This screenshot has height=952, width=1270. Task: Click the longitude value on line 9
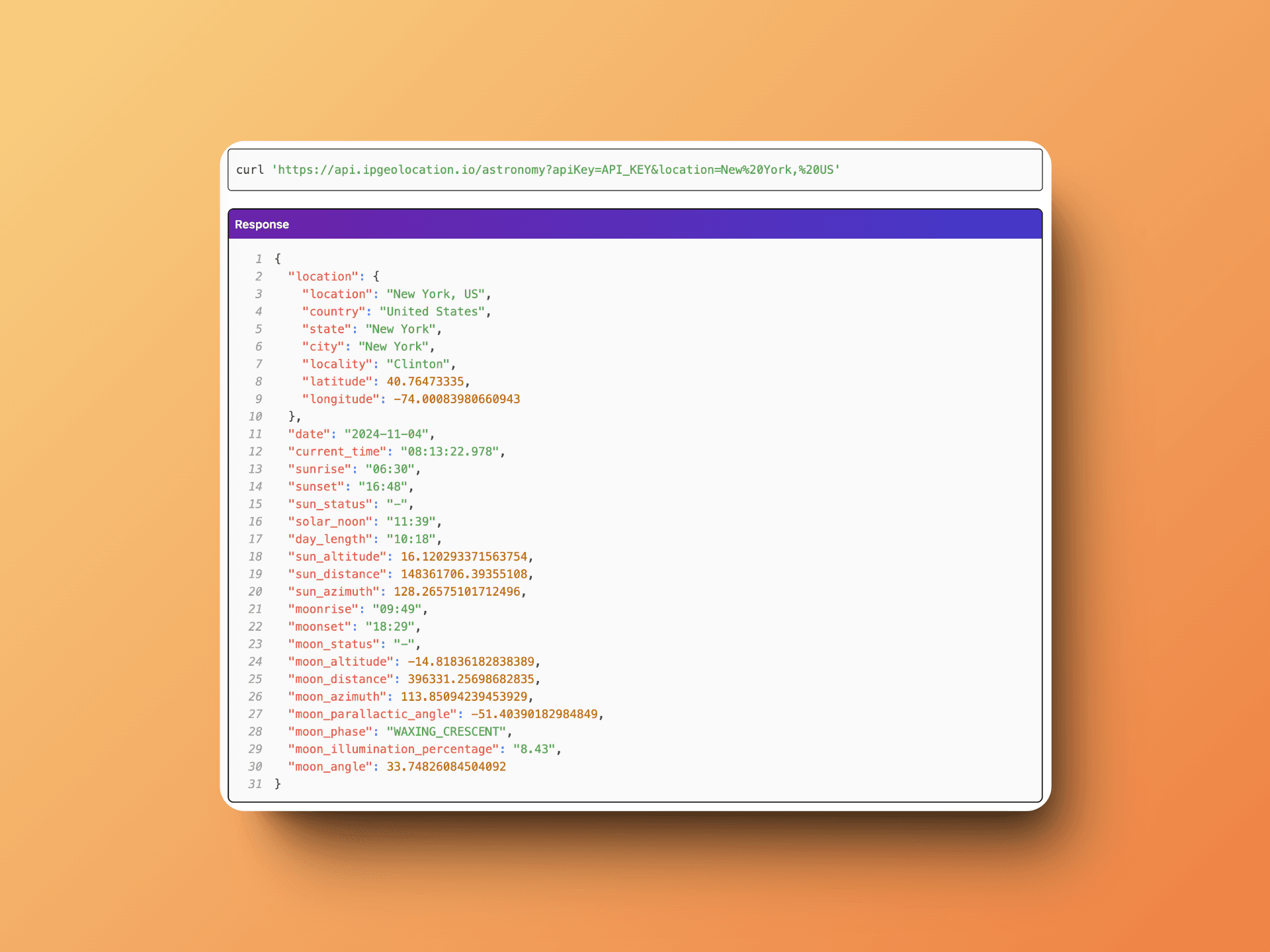(x=455, y=399)
